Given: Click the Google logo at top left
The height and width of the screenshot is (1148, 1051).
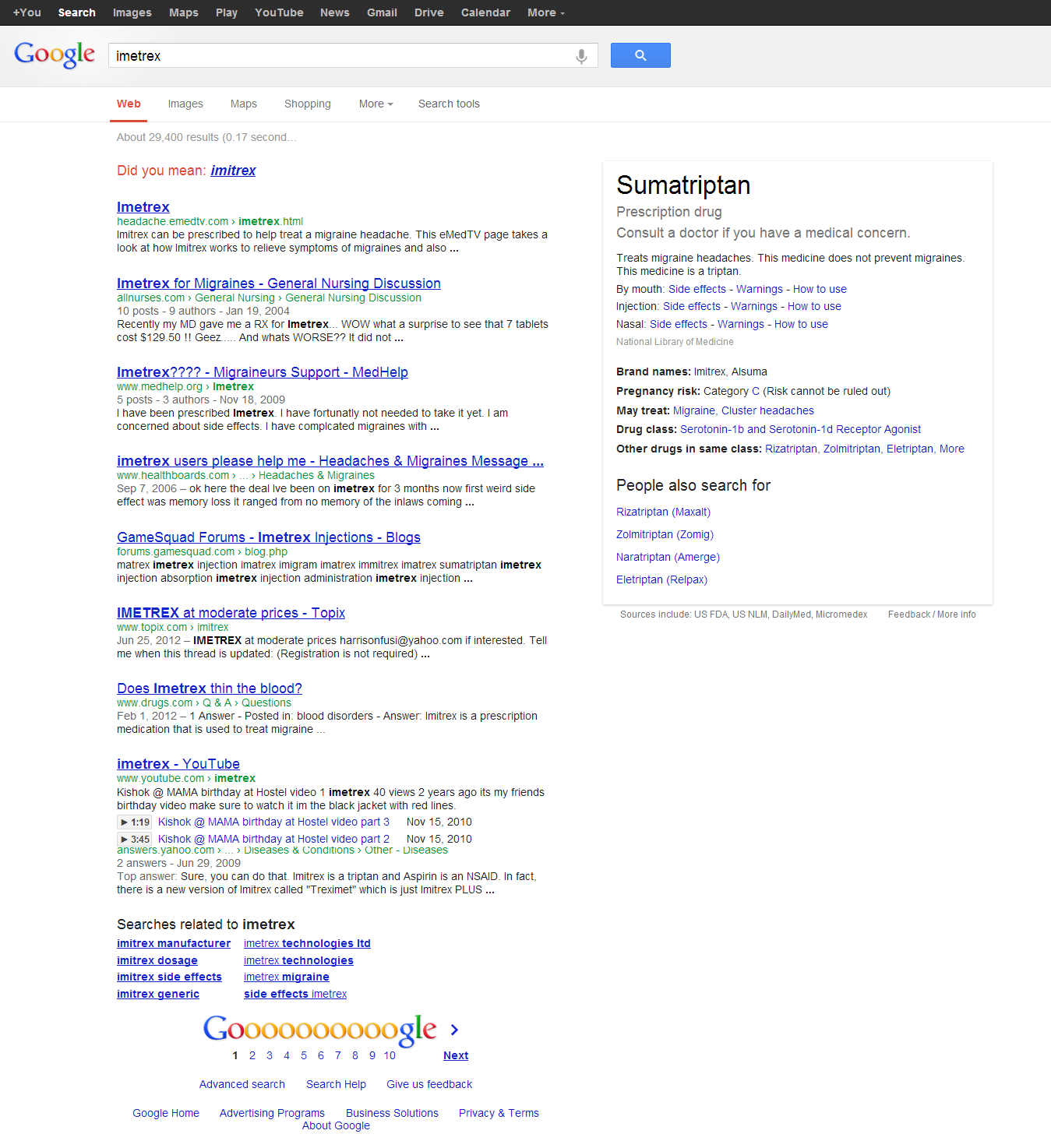Looking at the screenshot, I should point(55,55).
